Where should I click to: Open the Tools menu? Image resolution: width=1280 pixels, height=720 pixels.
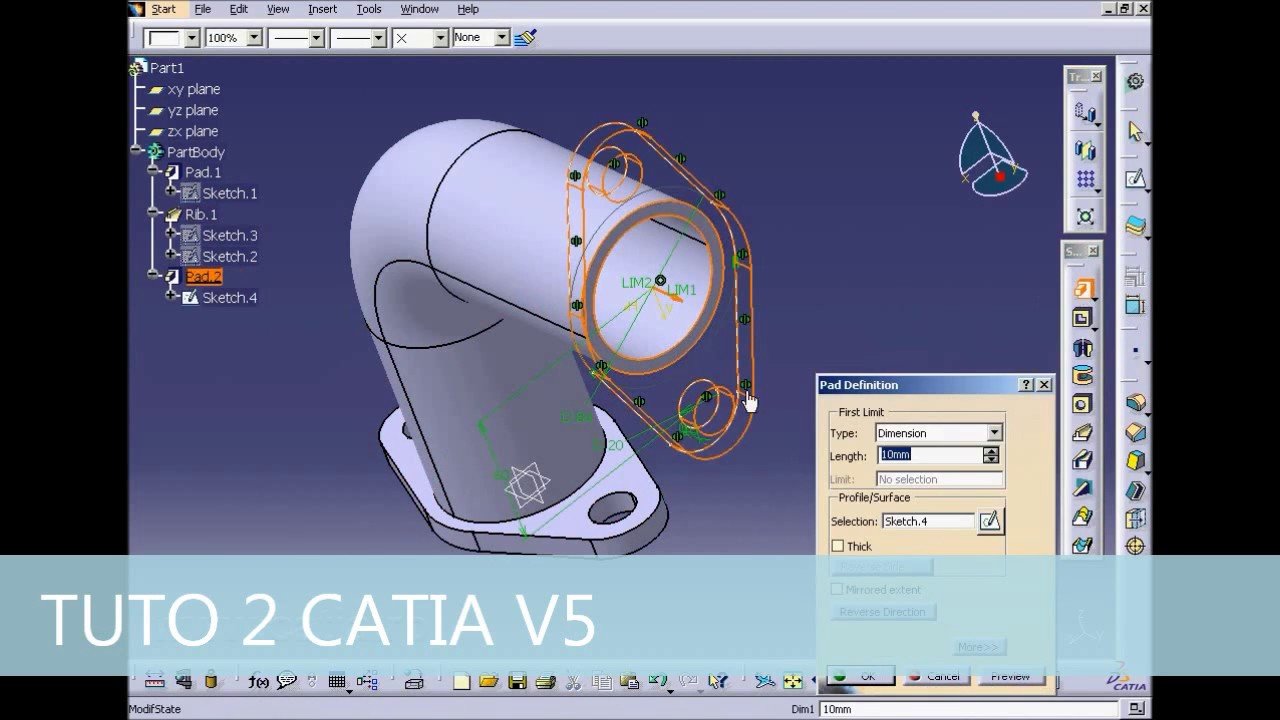[x=369, y=9]
